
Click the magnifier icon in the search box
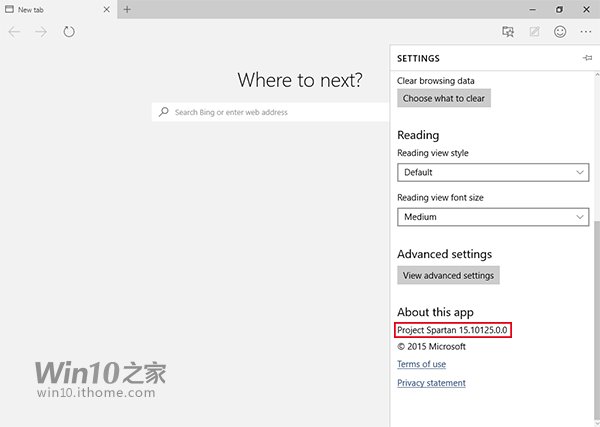164,112
